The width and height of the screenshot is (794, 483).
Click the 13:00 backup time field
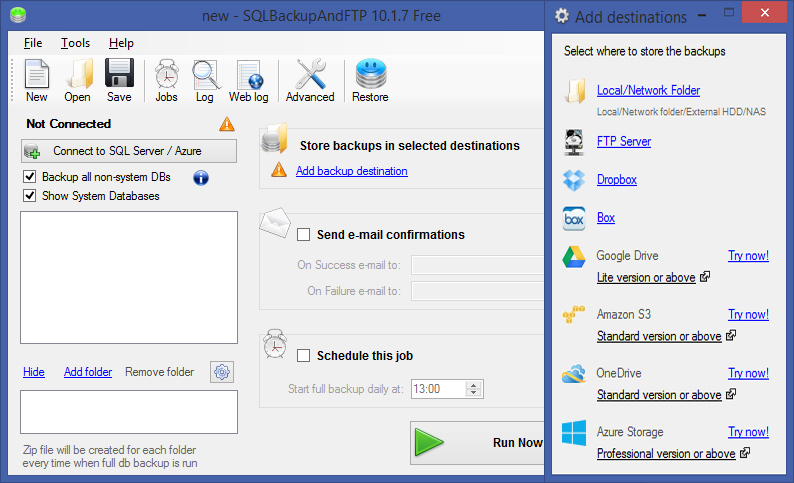(439, 389)
